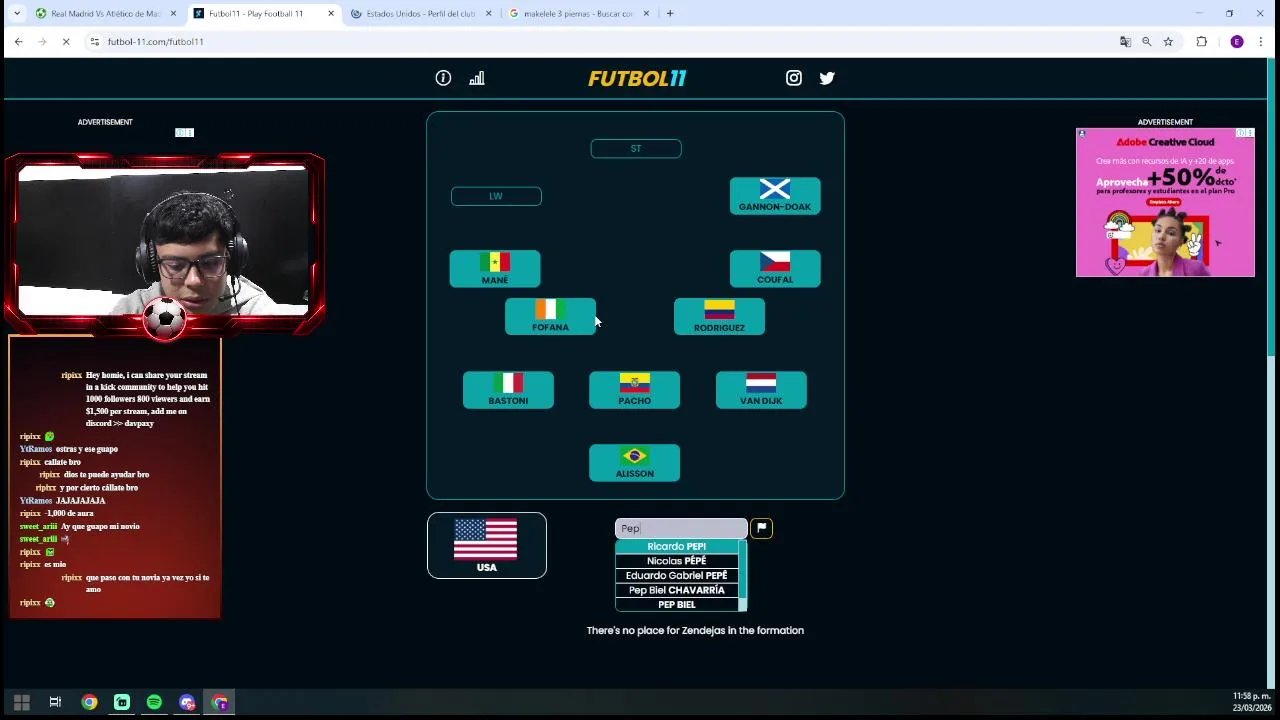
Task: Click the empty LW position slot
Action: click(496, 196)
